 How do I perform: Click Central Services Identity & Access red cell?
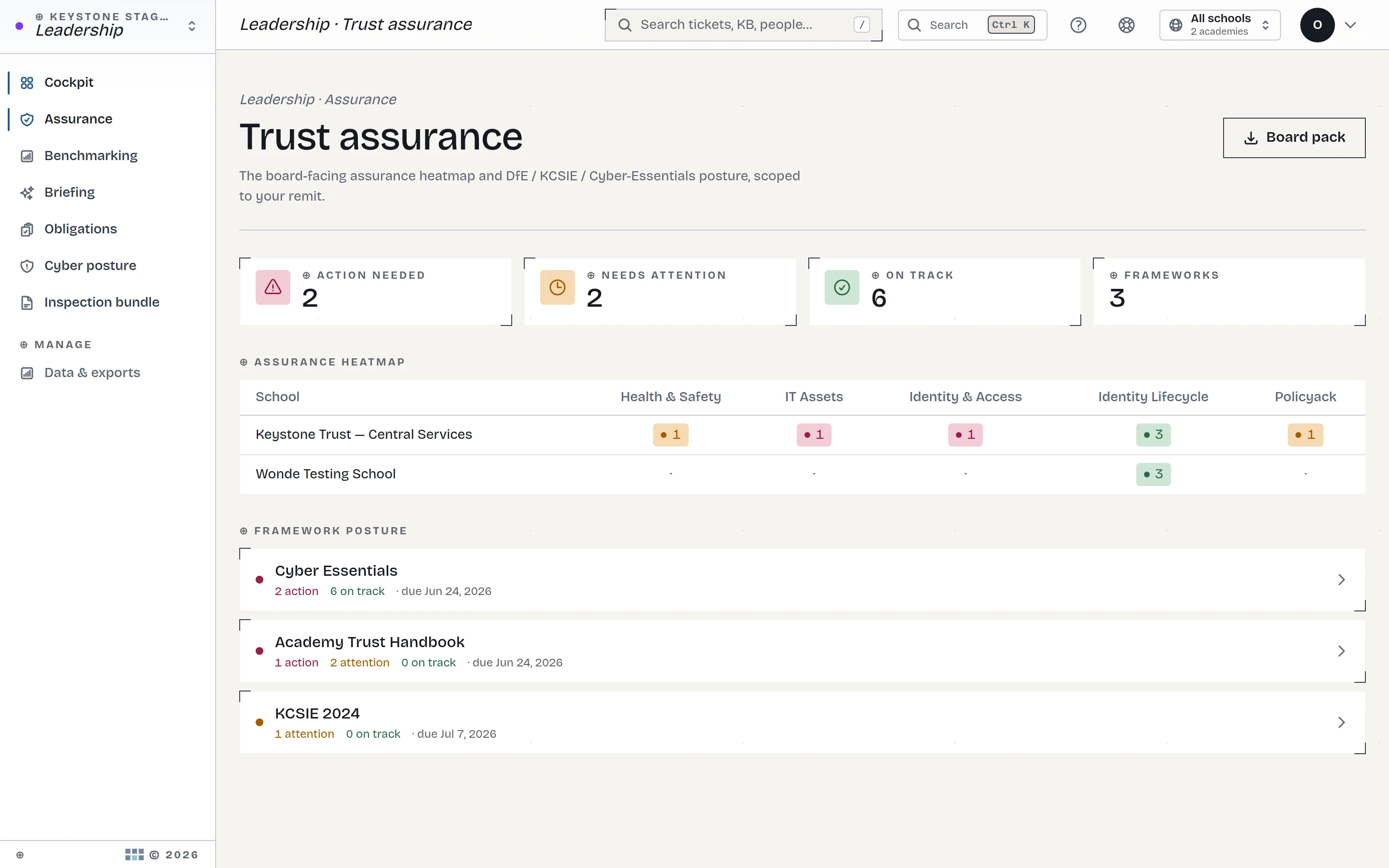966,435
